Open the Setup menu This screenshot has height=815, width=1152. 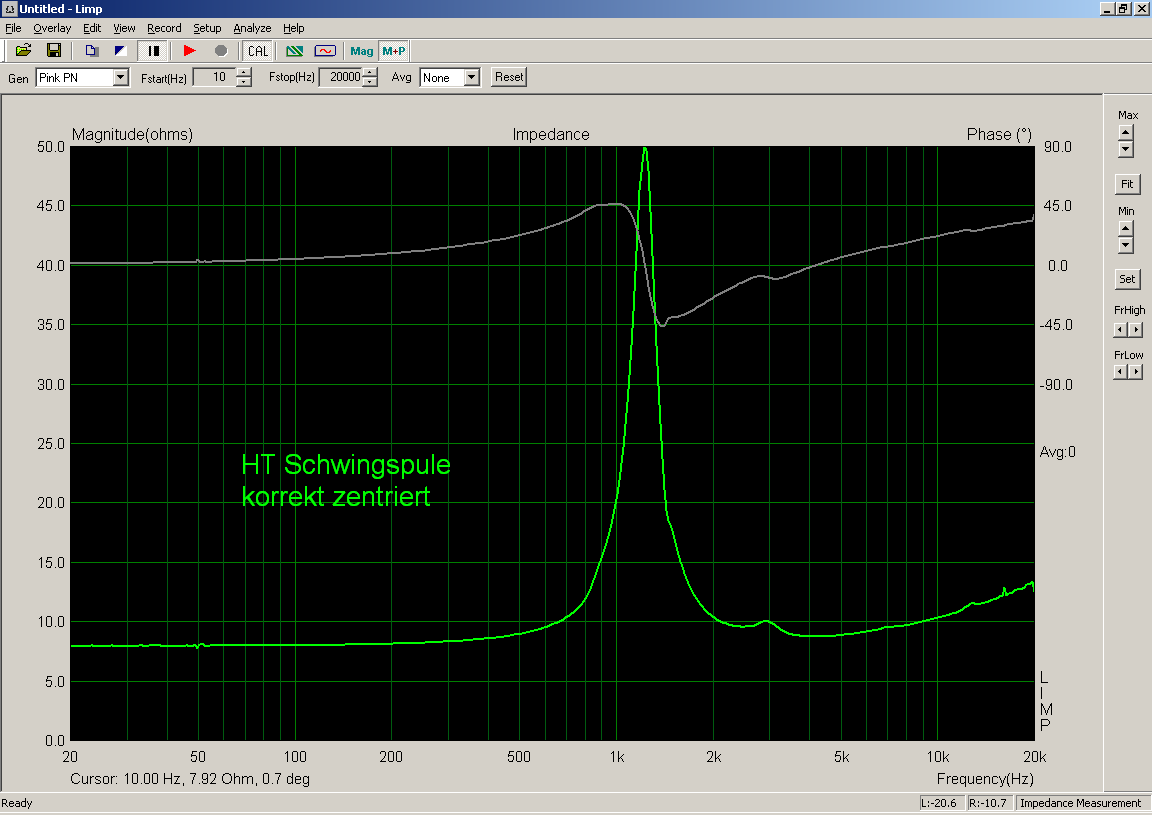pyautogui.click(x=207, y=28)
